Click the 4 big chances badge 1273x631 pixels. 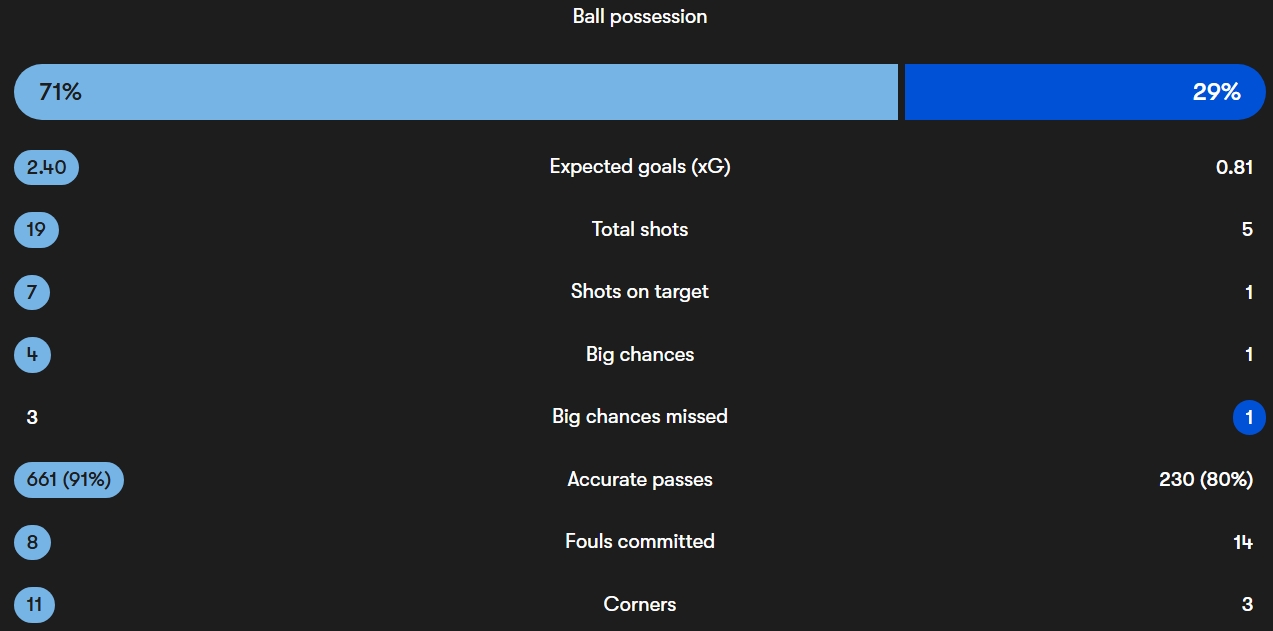(32, 355)
